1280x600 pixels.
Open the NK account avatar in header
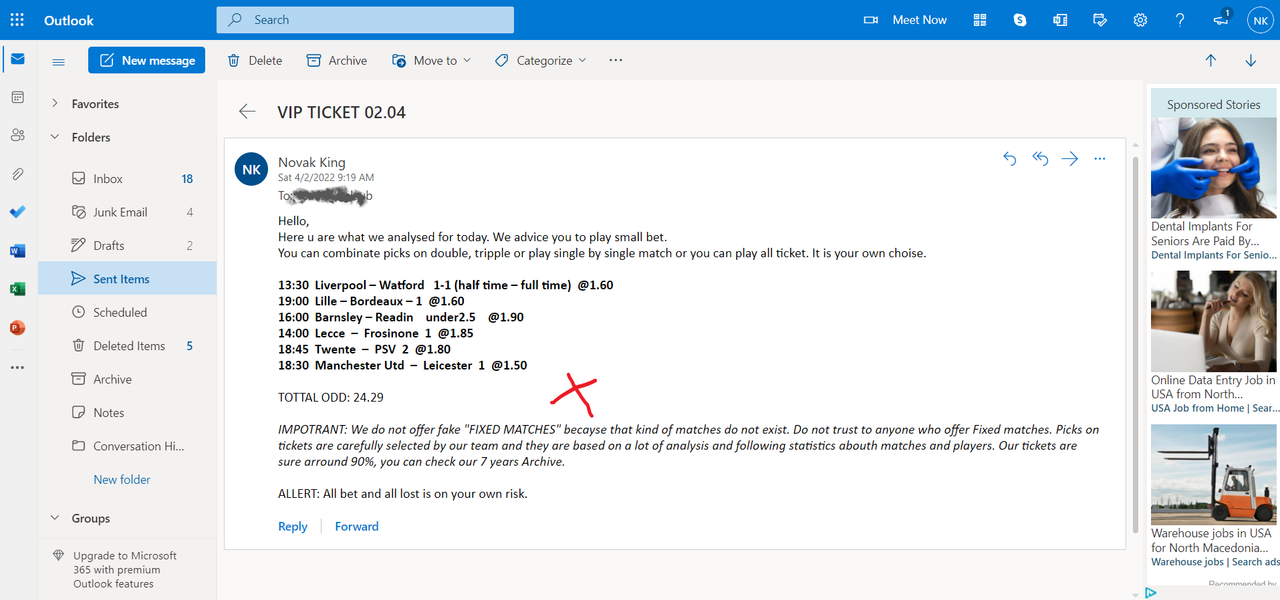[1260, 20]
